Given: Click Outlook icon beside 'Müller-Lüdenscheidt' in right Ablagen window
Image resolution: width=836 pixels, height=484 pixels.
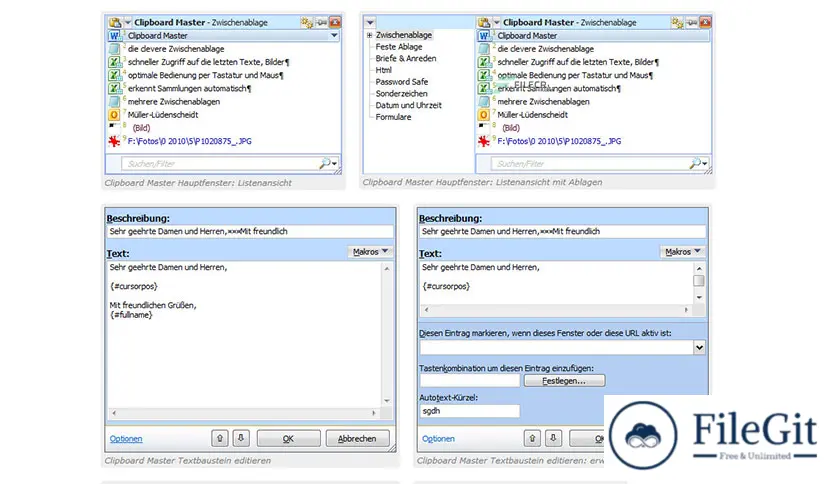Looking at the screenshot, I should [484, 115].
